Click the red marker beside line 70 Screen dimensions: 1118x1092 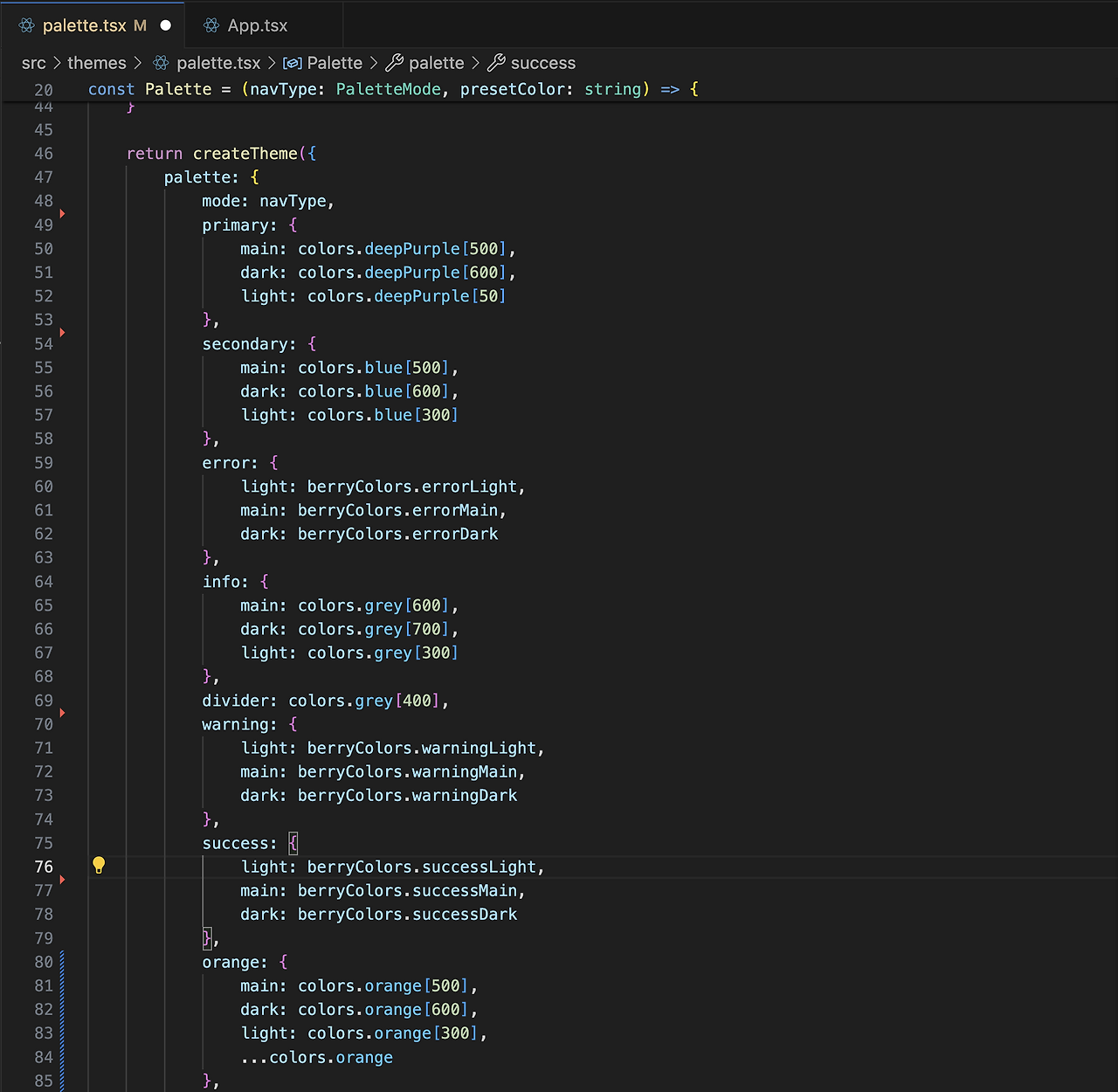(62, 713)
